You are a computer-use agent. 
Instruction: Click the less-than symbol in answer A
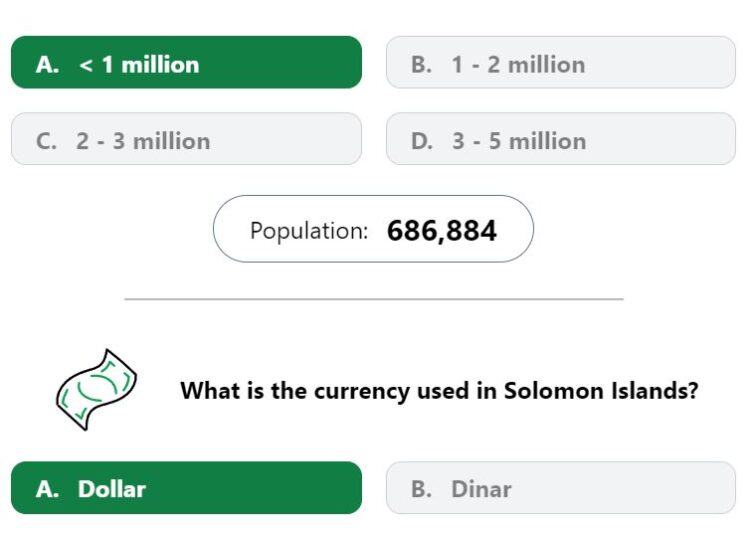(86, 65)
